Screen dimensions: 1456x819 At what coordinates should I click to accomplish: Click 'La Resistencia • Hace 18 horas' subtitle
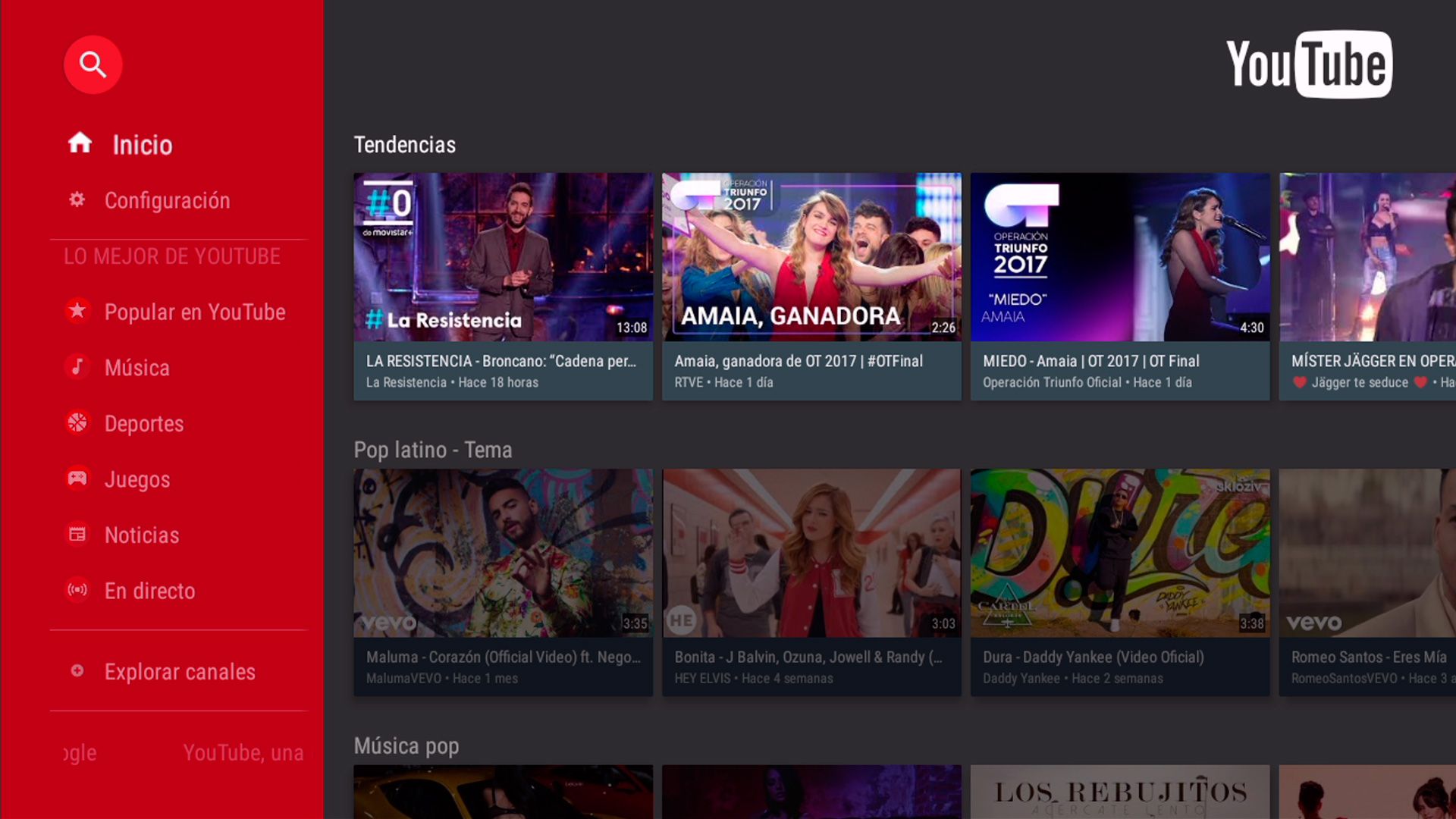[452, 382]
